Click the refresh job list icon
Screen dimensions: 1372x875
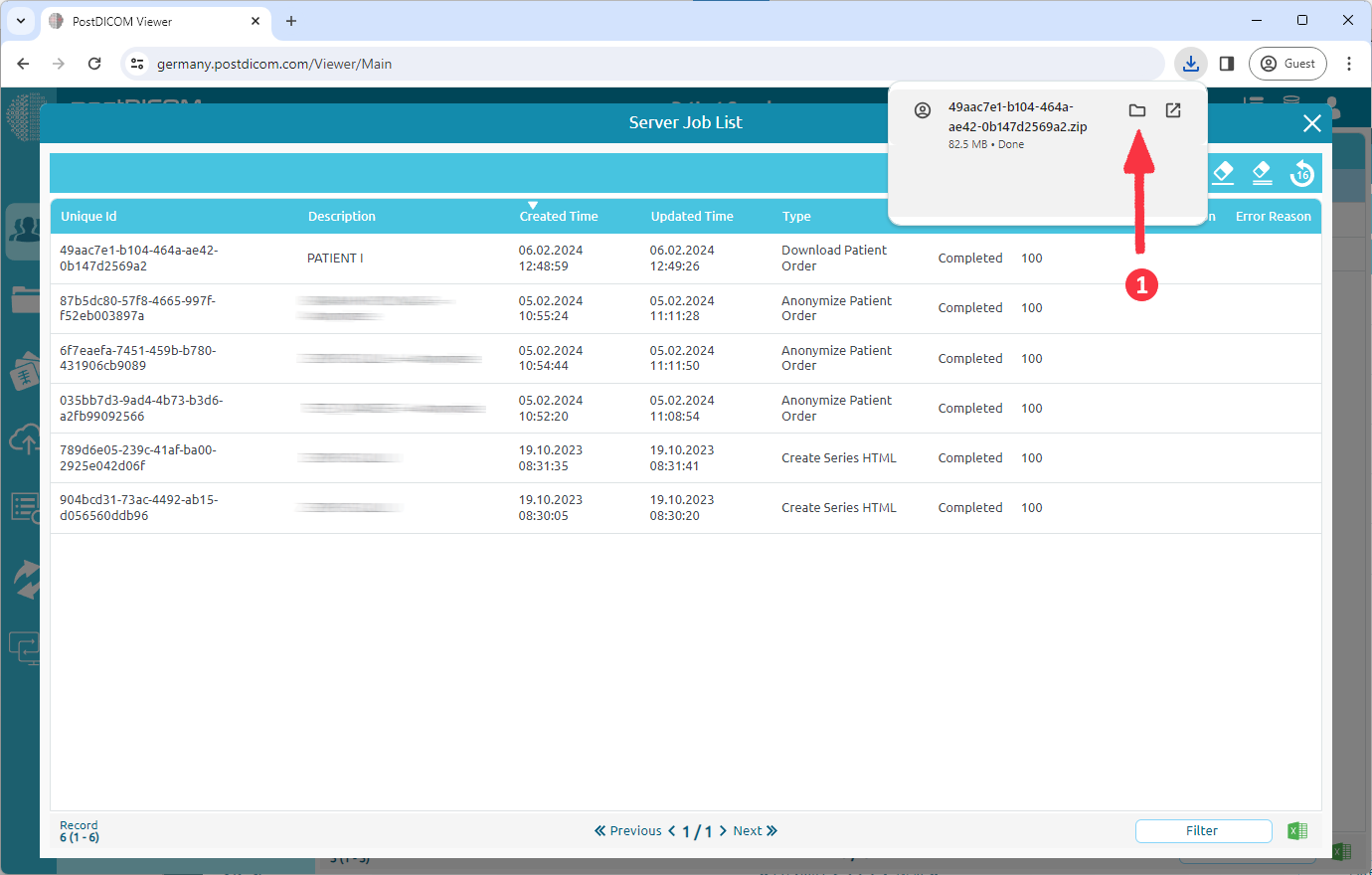point(1301,173)
